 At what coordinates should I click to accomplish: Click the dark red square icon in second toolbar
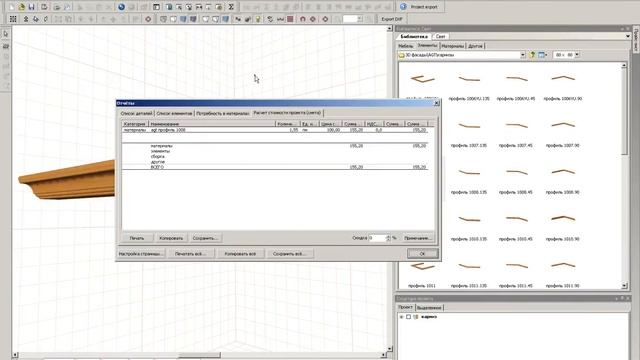(290, 19)
